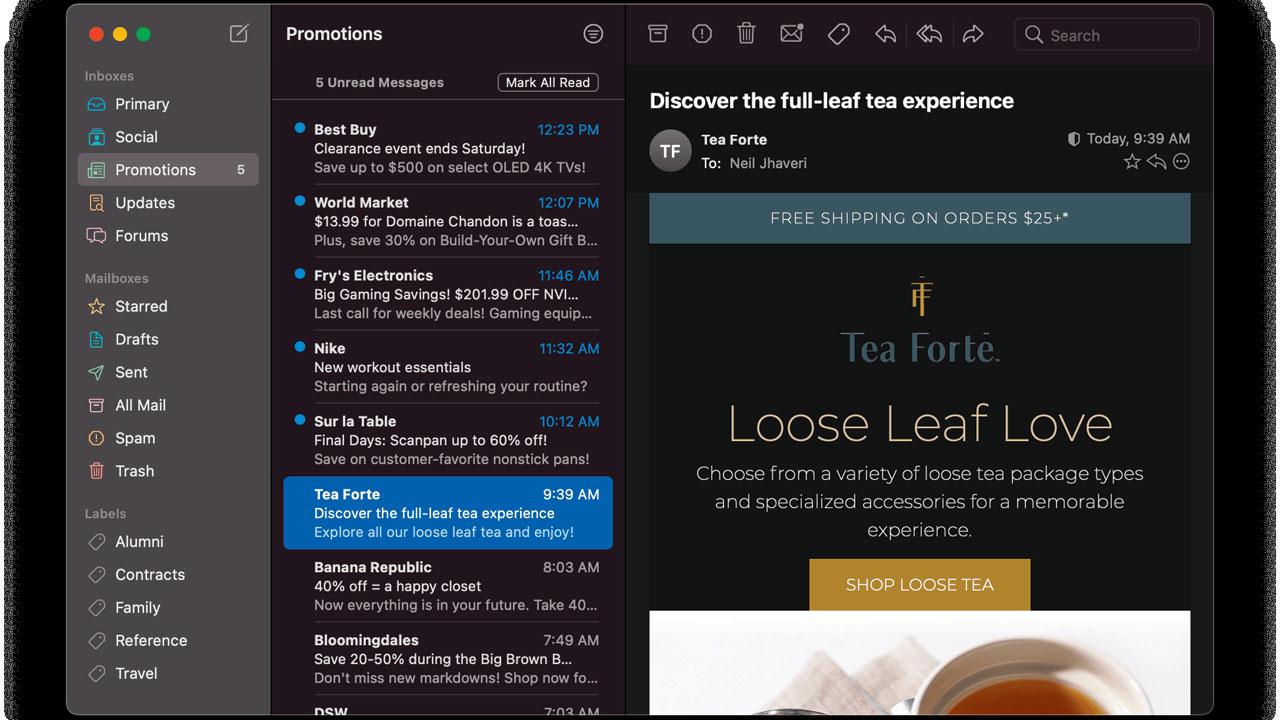Open the Sur la Table email
The height and width of the screenshot is (720, 1280).
point(448,440)
